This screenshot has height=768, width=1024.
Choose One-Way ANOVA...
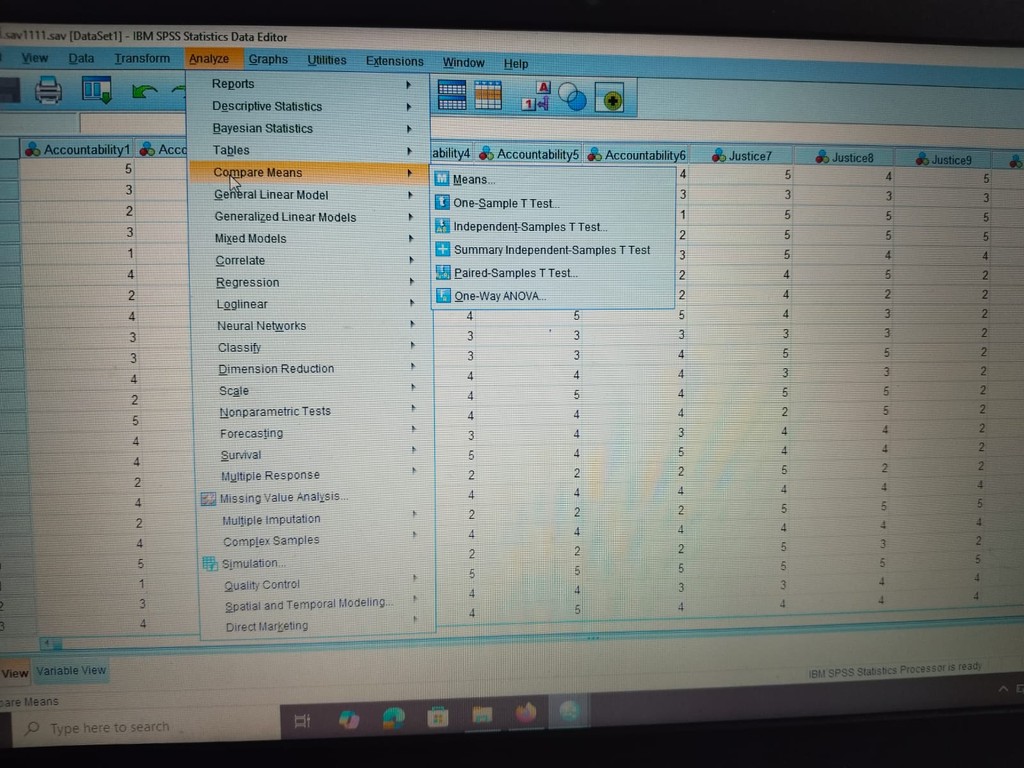pos(553,296)
